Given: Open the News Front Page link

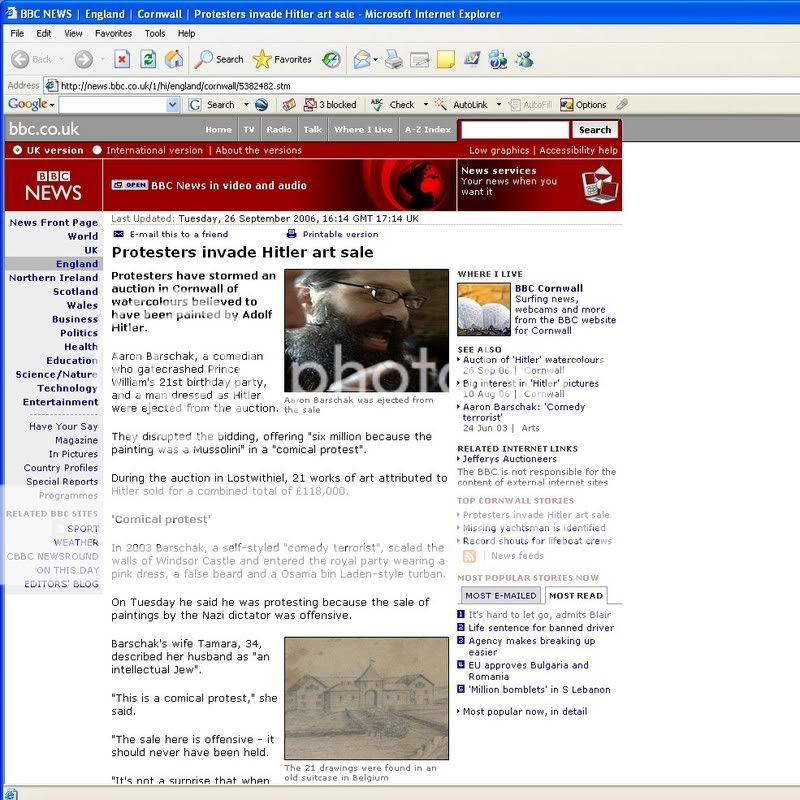Looking at the screenshot, I should (x=54, y=222).
